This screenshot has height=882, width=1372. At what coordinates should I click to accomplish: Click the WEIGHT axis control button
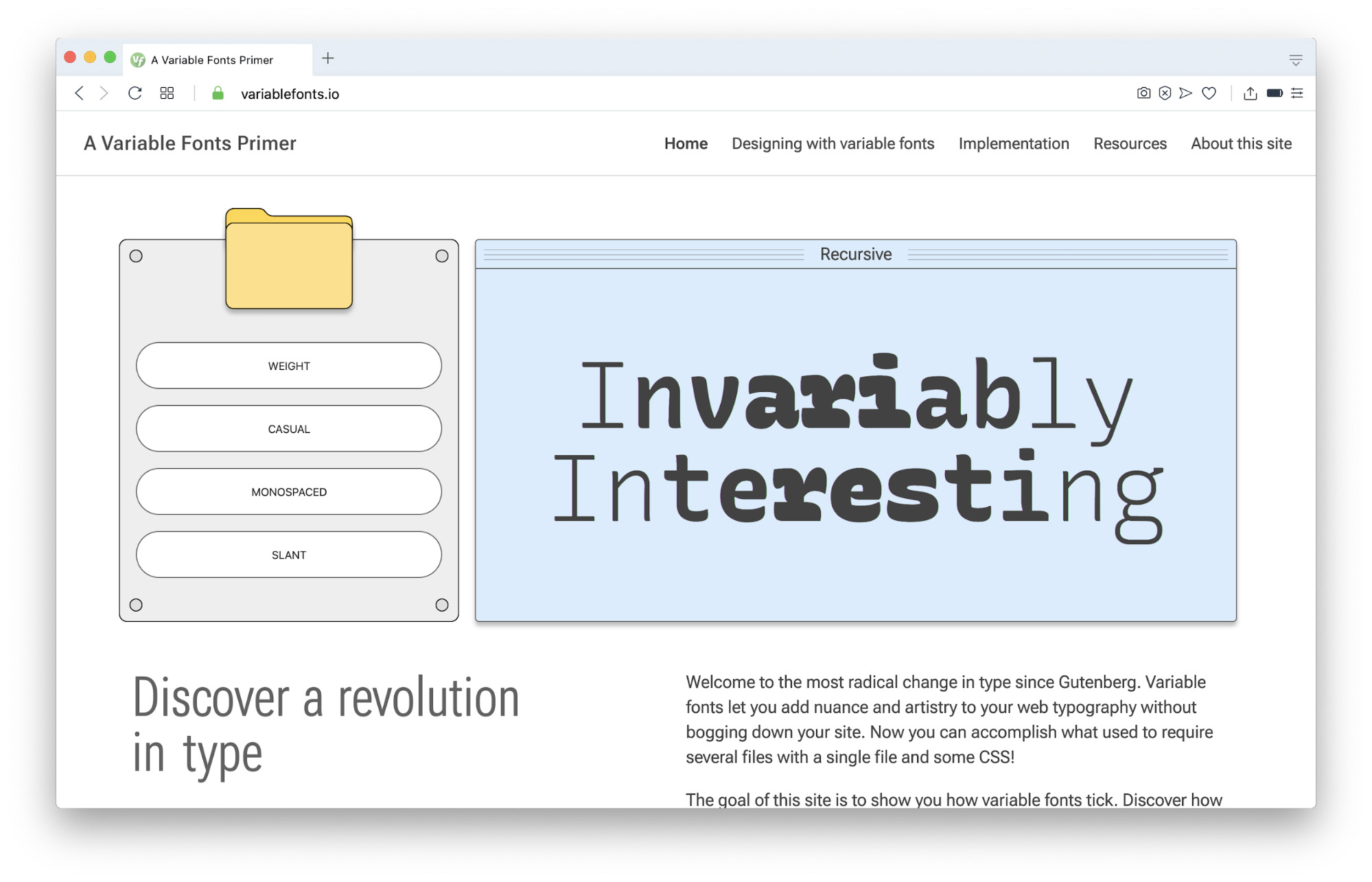click(289, 365)
